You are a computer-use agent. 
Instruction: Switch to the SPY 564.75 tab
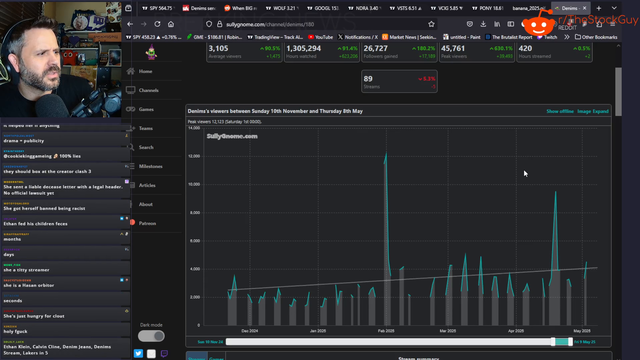157,8
